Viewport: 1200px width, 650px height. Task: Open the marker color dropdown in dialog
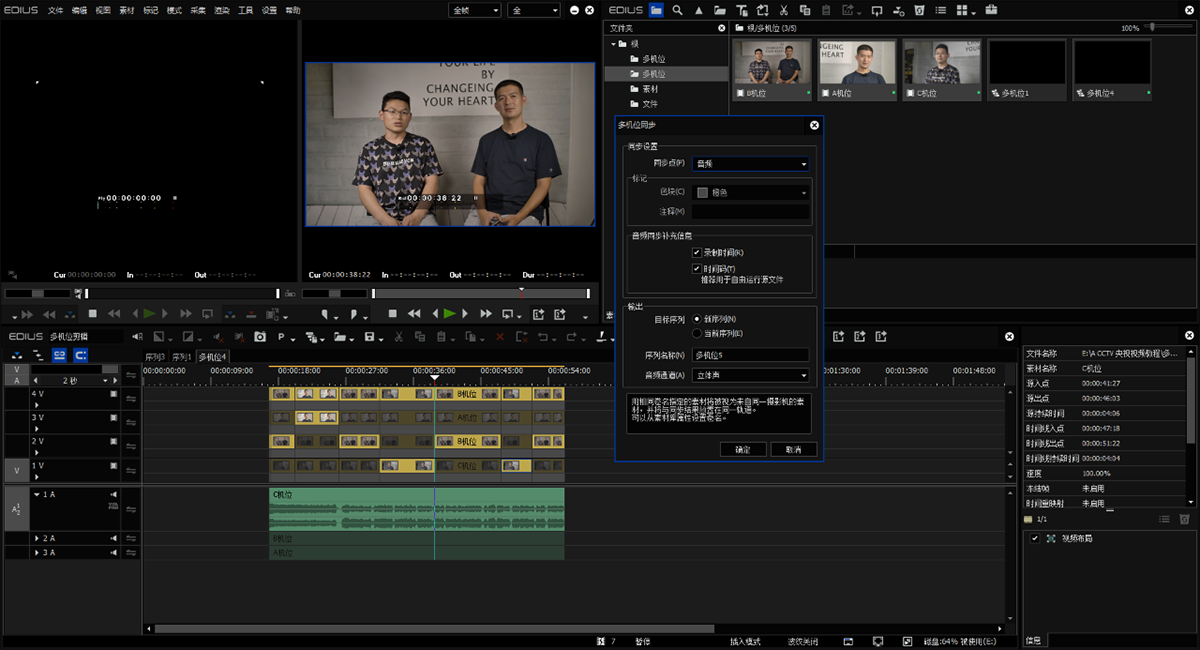(750, 192)
